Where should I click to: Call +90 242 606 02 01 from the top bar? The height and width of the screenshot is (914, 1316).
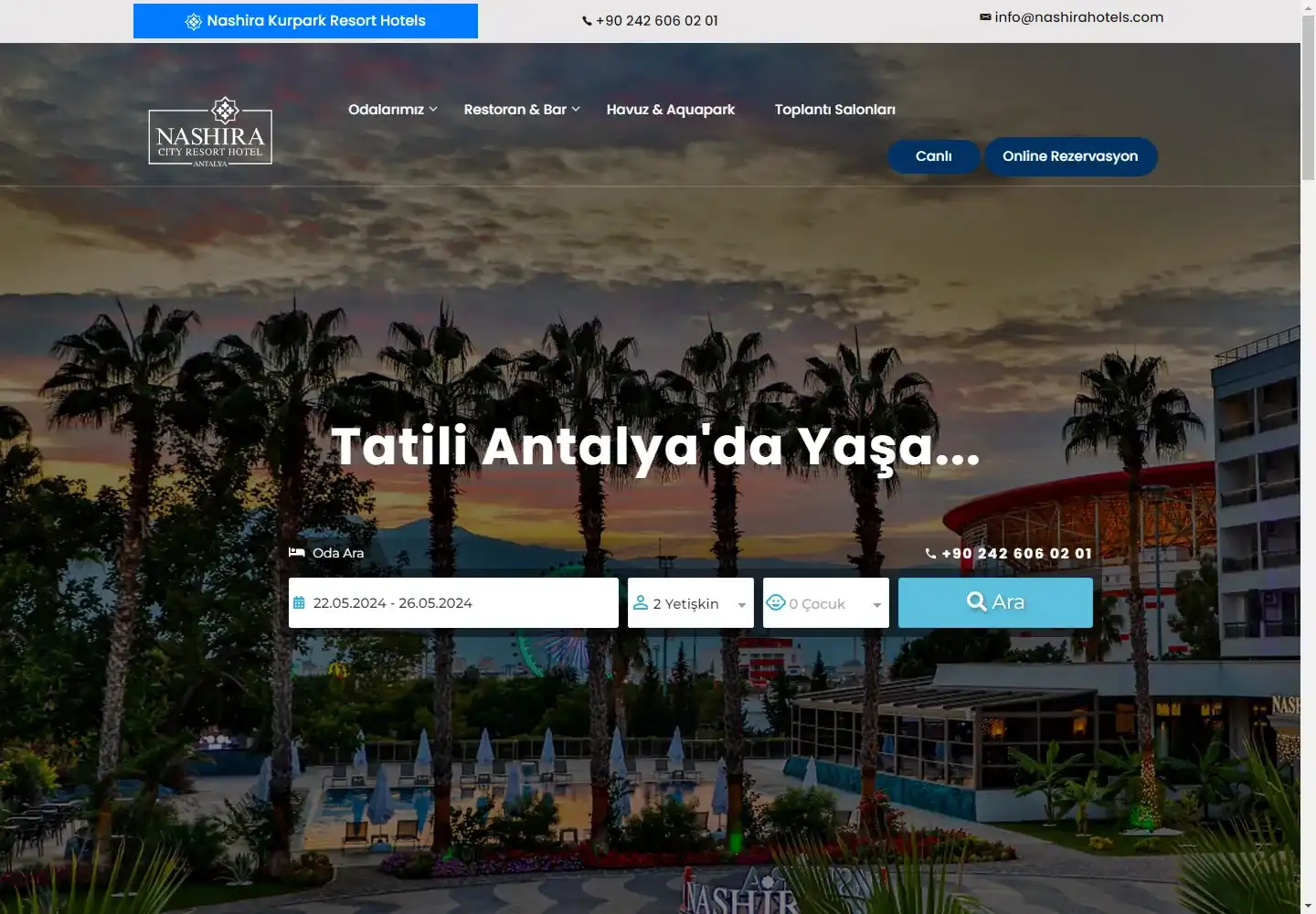[656, 21]
